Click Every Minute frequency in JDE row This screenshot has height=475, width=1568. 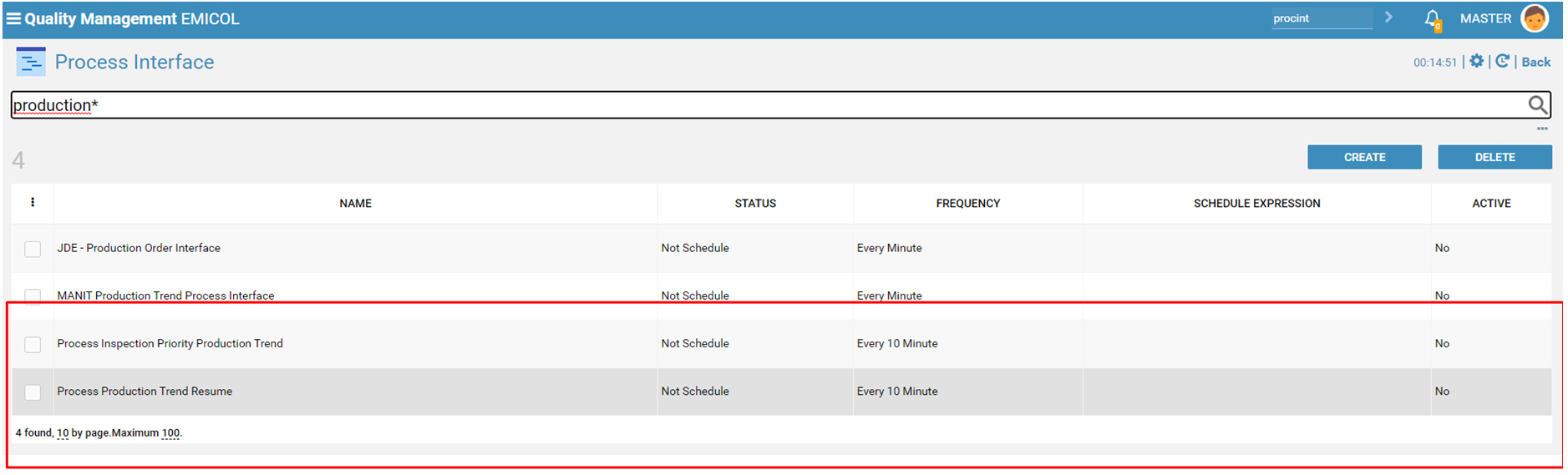tap(889, 248)
